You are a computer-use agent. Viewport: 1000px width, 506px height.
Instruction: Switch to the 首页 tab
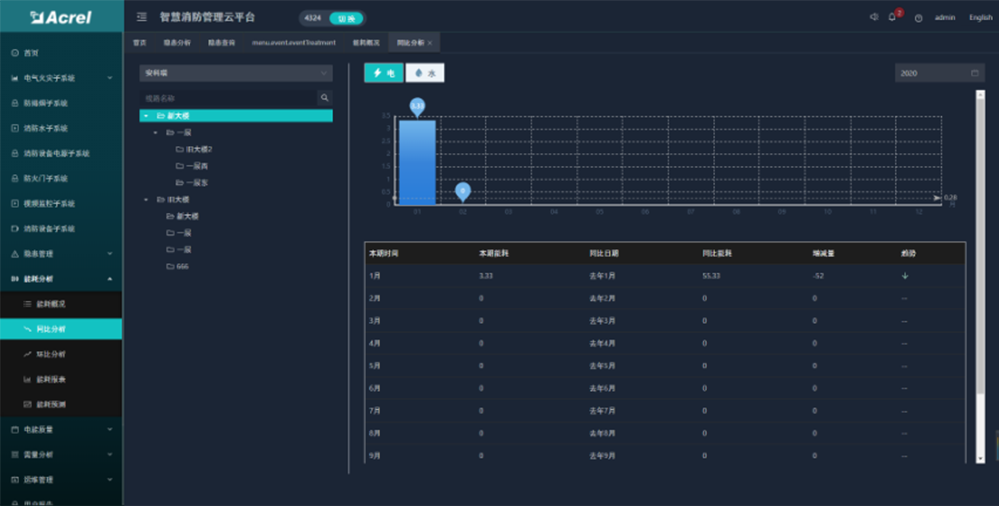140,43
